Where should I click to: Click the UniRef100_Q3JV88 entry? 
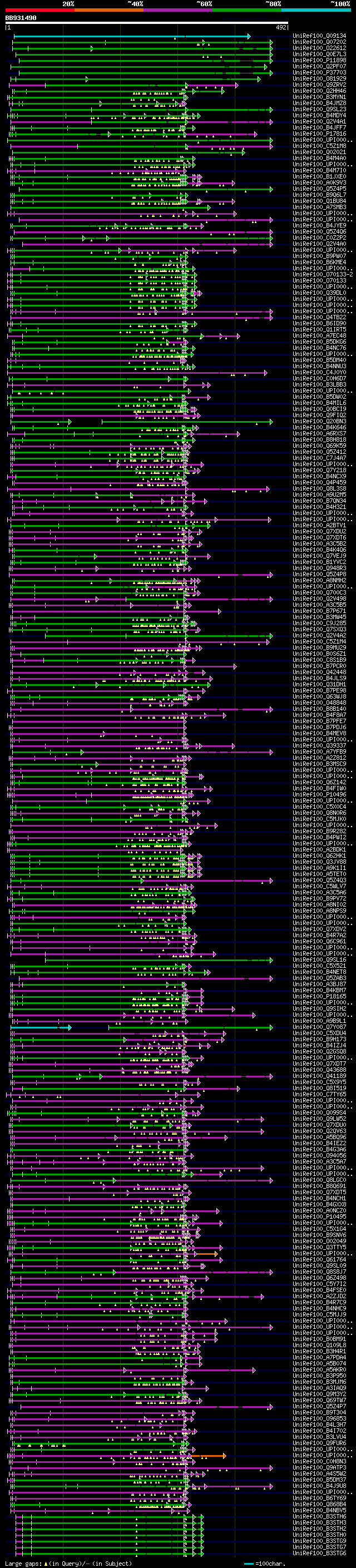click(319, 862)
